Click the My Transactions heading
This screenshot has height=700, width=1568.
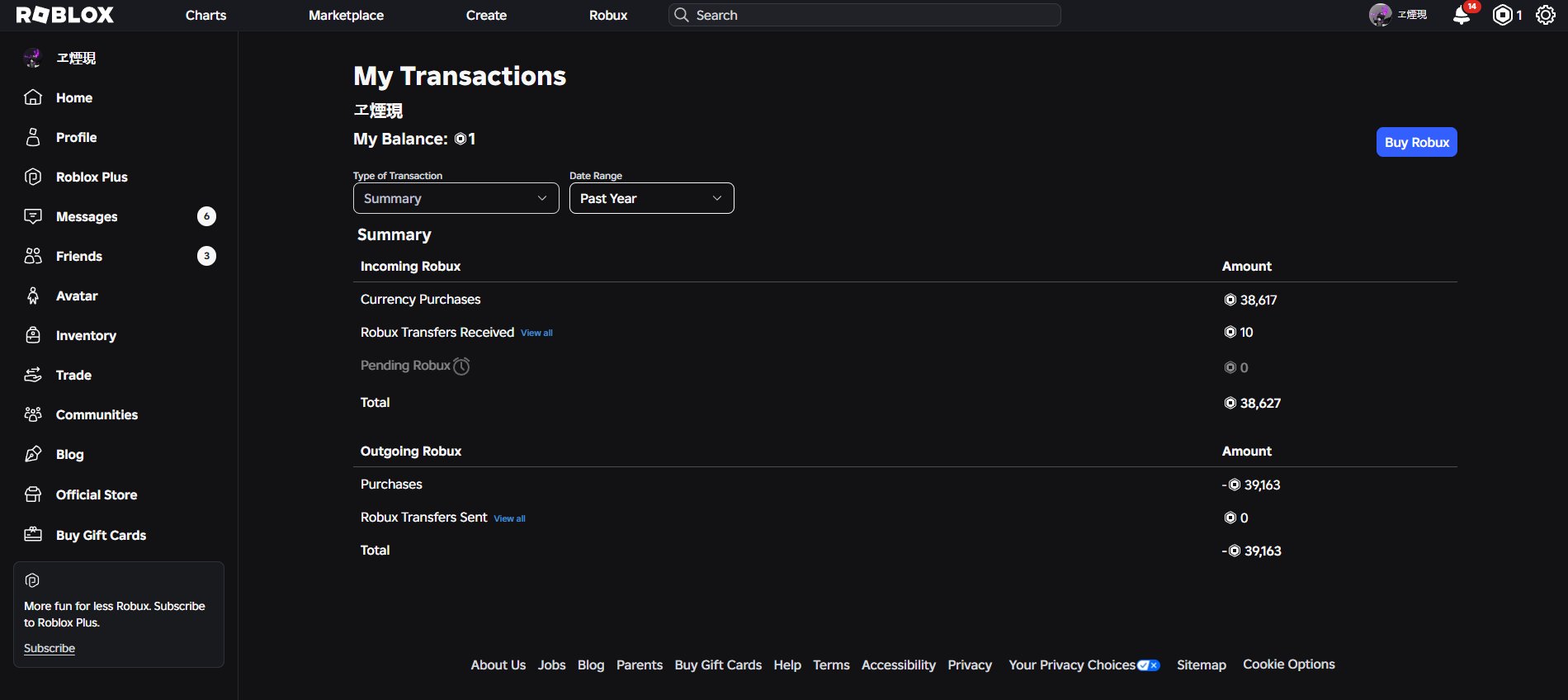point(460,76)
